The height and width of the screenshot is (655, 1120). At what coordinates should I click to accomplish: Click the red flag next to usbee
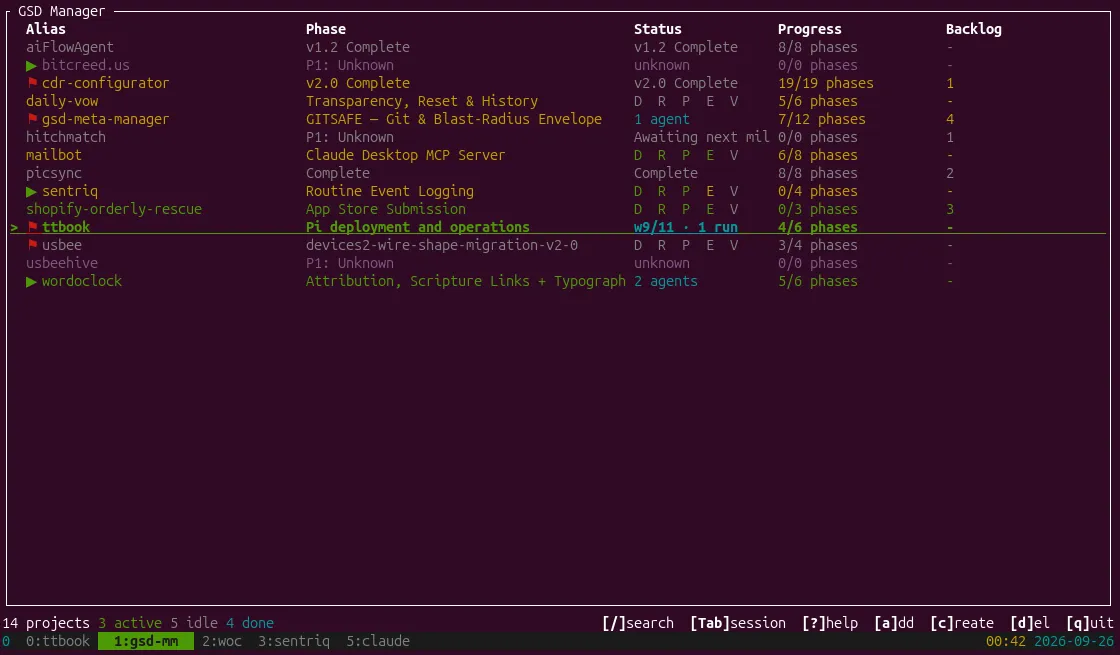32,244
